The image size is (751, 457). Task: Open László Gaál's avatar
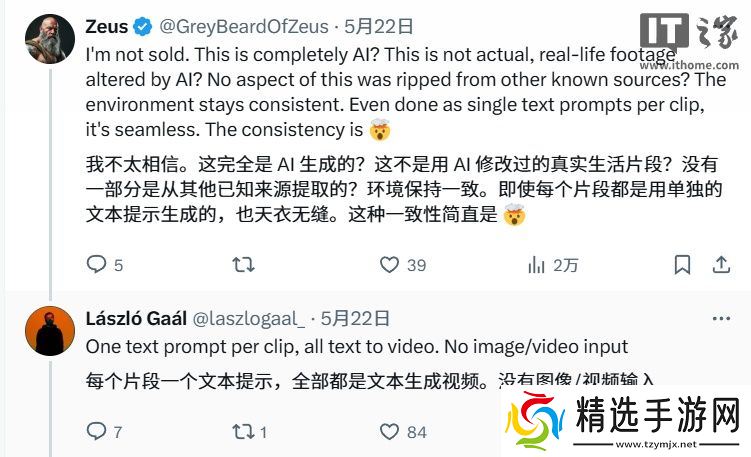coord(50,331)
